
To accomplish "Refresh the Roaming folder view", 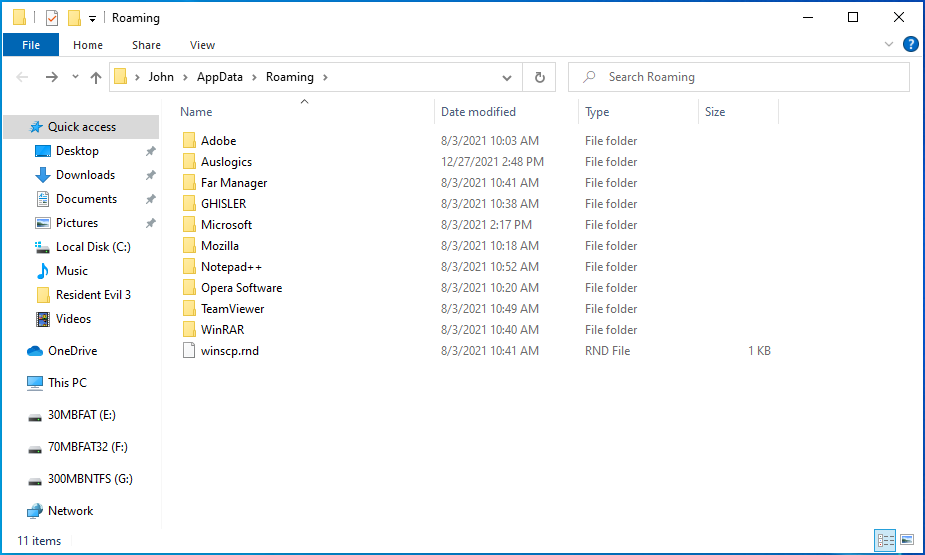I will [x=540, y=77].
